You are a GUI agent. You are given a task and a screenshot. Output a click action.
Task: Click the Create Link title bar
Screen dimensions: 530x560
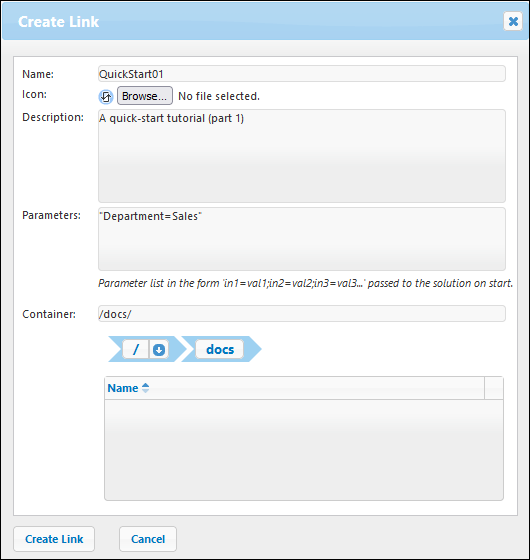pos(250,21)
